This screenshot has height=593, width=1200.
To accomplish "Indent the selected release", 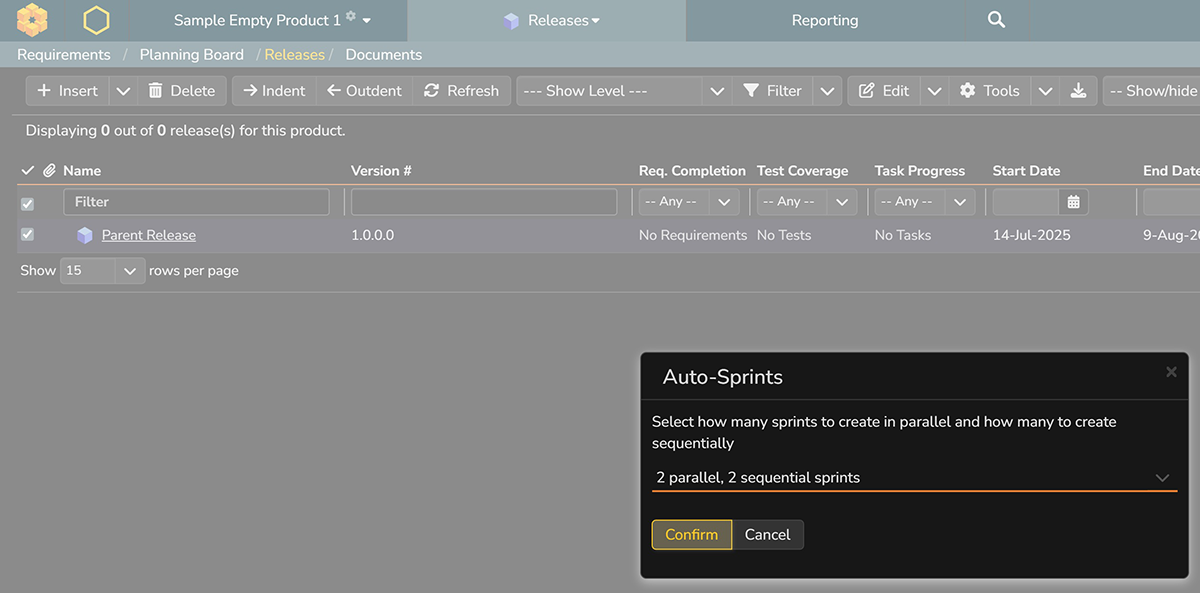I will pos(273,90).
